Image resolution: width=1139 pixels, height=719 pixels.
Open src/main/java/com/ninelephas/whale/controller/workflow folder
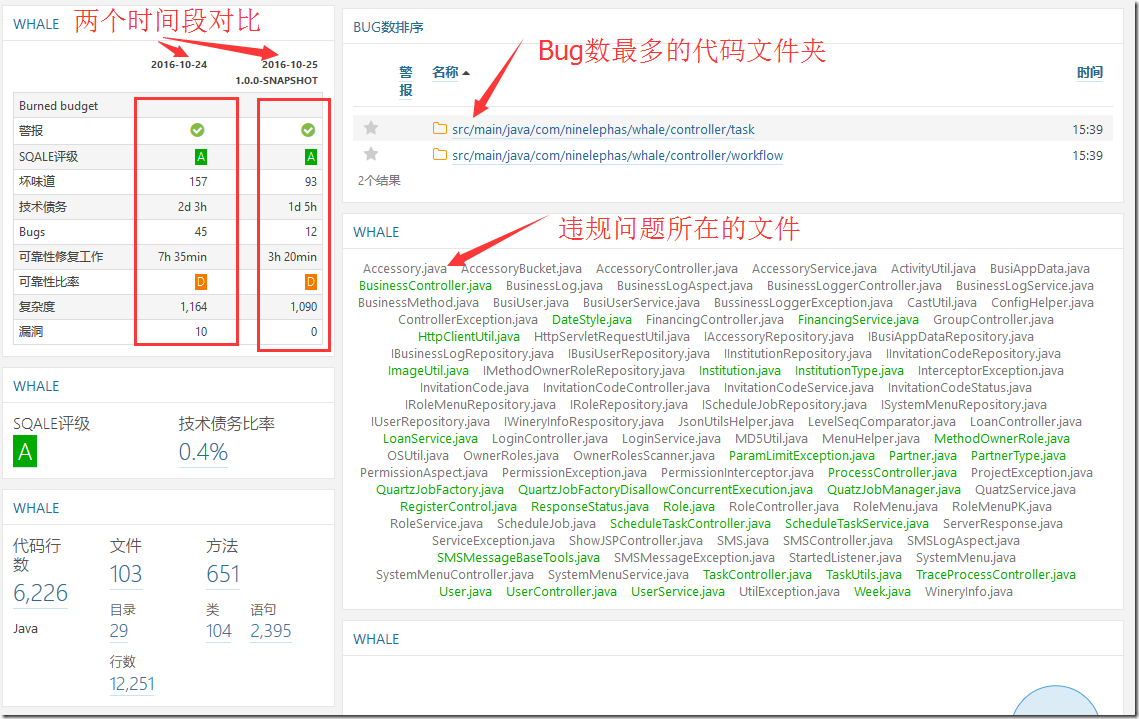coord(617,155)
